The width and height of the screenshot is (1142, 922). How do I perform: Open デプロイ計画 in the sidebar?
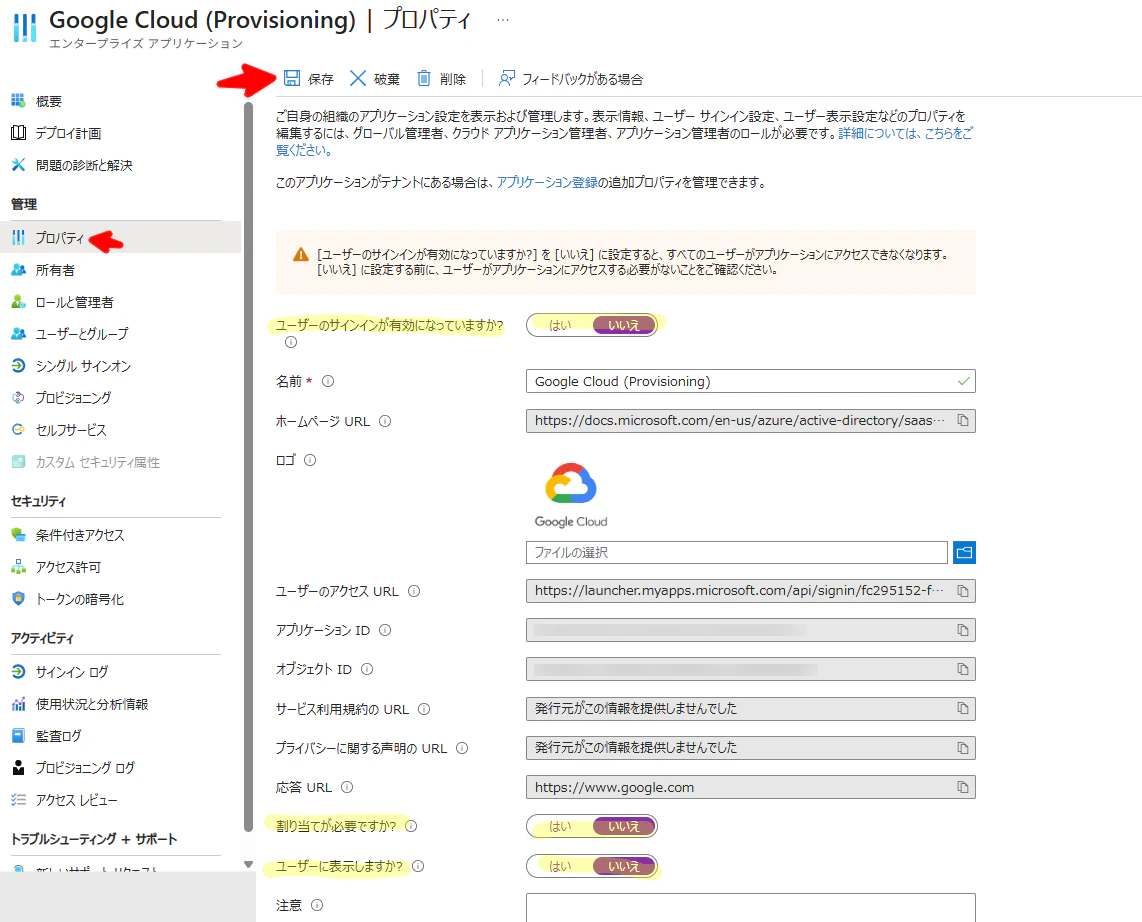tap(68, 133)
